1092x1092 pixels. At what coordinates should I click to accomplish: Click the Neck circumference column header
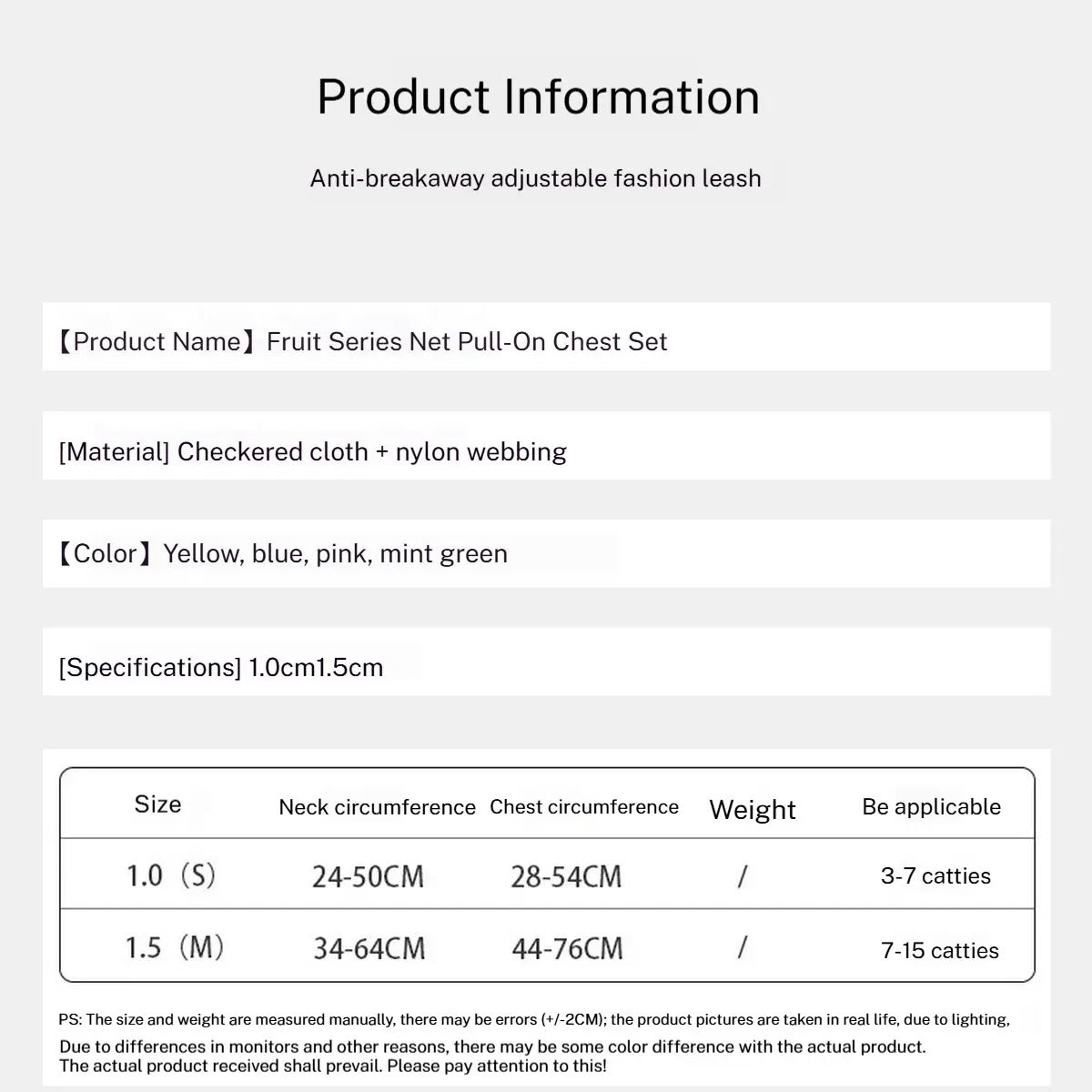point(377,807)
